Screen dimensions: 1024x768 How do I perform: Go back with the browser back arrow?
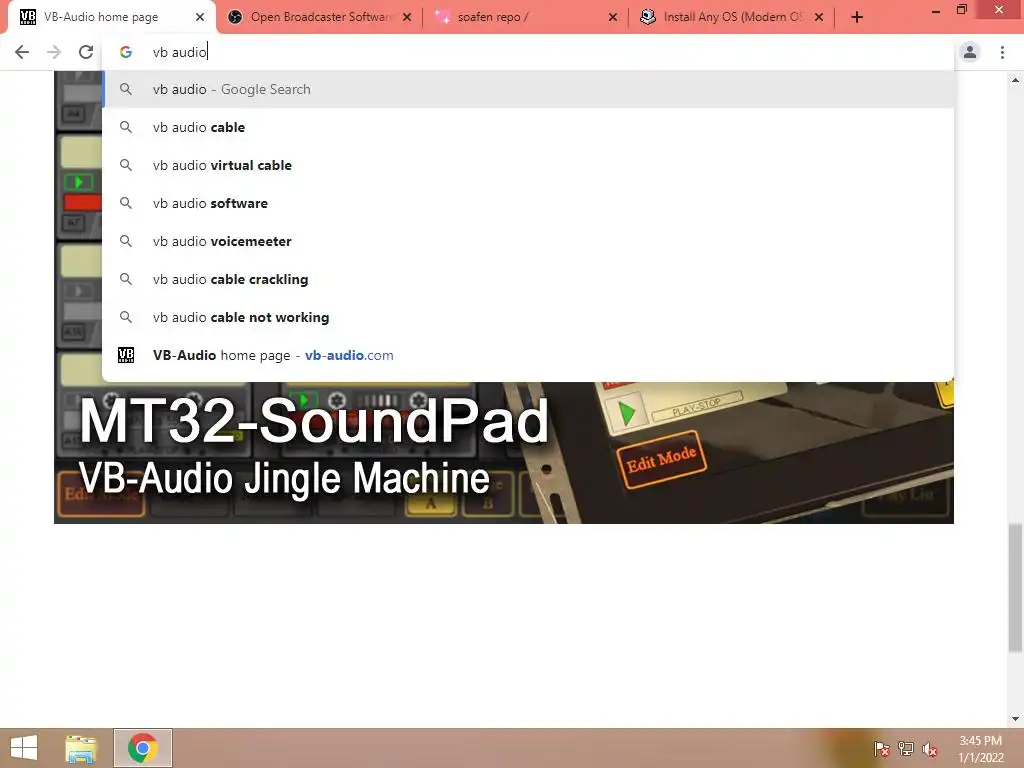(x=22, y=52)
